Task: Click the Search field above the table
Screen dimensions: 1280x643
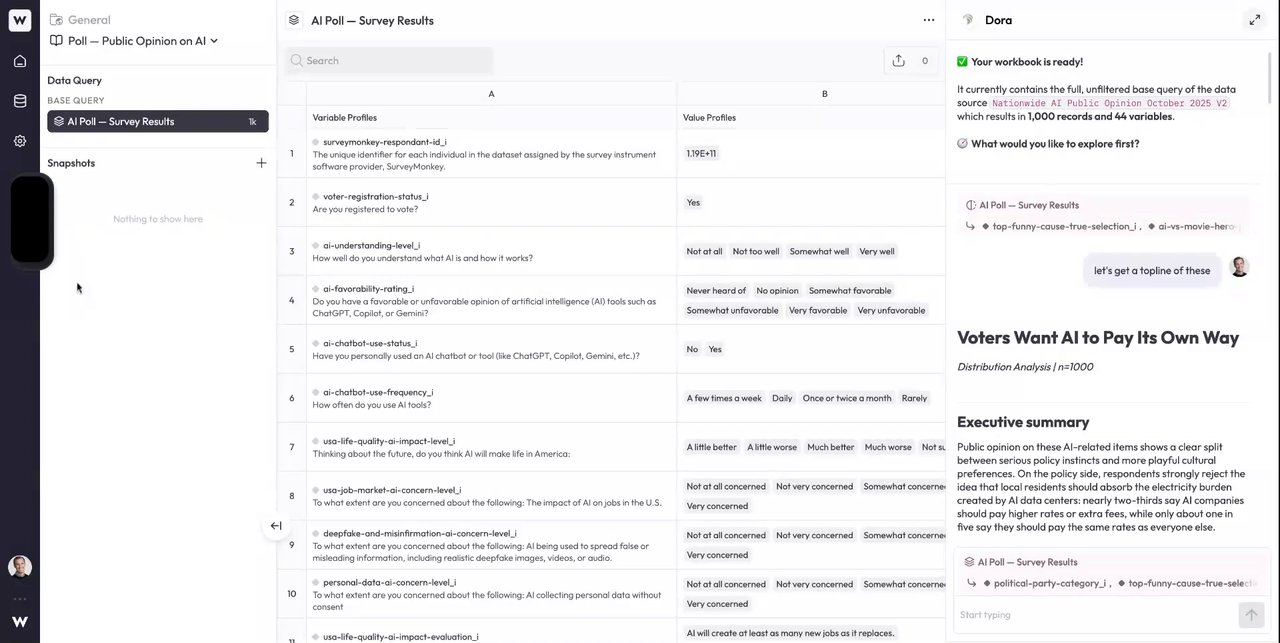Action: 389,61
